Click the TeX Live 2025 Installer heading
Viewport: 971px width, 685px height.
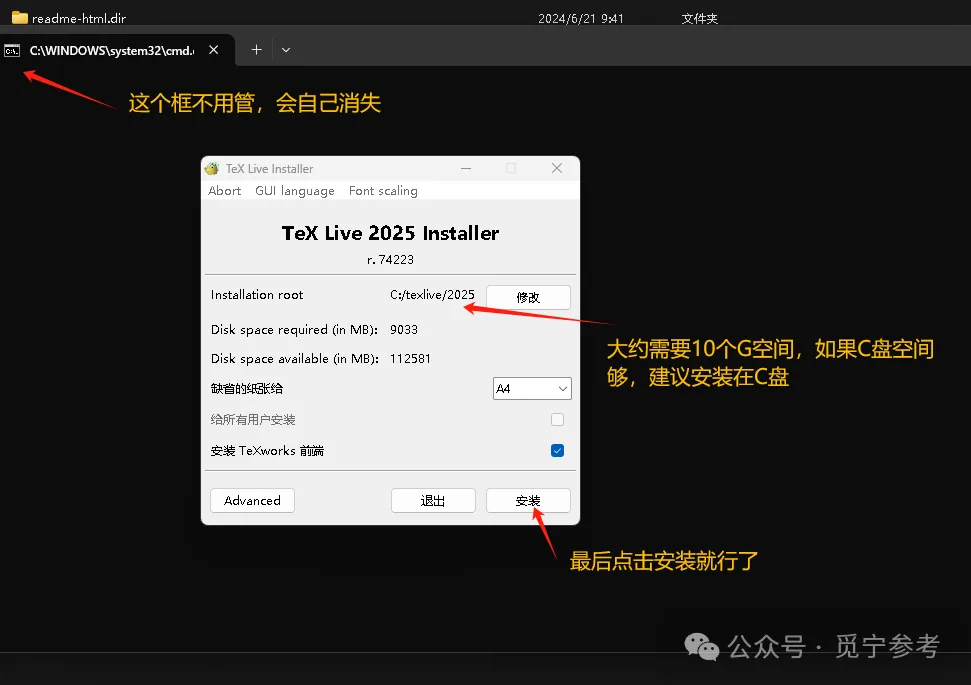pos(390,233)
